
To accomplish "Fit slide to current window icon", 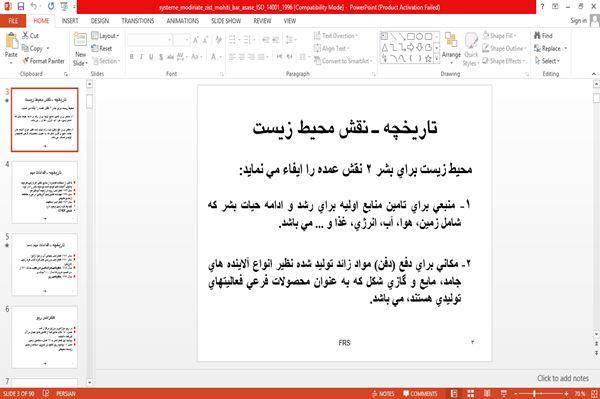I will tap(594, 394).
